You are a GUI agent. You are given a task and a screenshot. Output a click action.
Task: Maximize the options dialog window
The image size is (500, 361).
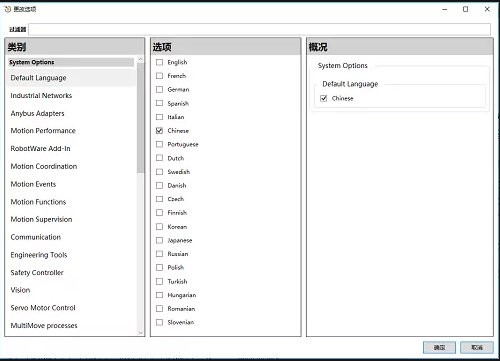click(x=466, y=9)
